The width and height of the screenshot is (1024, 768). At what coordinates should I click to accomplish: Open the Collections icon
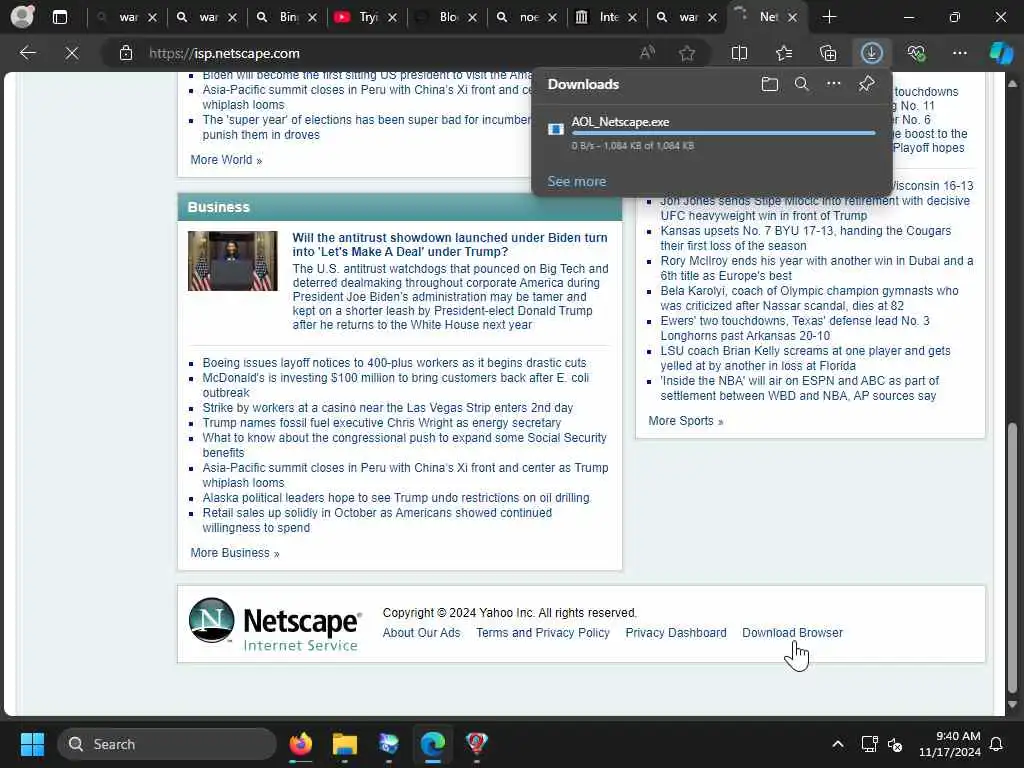pyautogui.click(x=827, y=53)
